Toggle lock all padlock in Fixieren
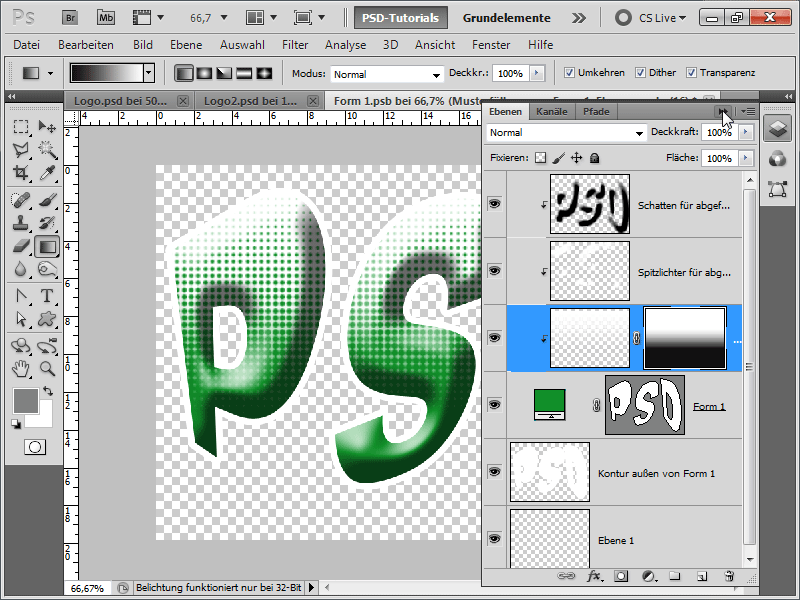The height and width of the screenshot is (600, 800). pyautogui.click(x=594, y=158)
